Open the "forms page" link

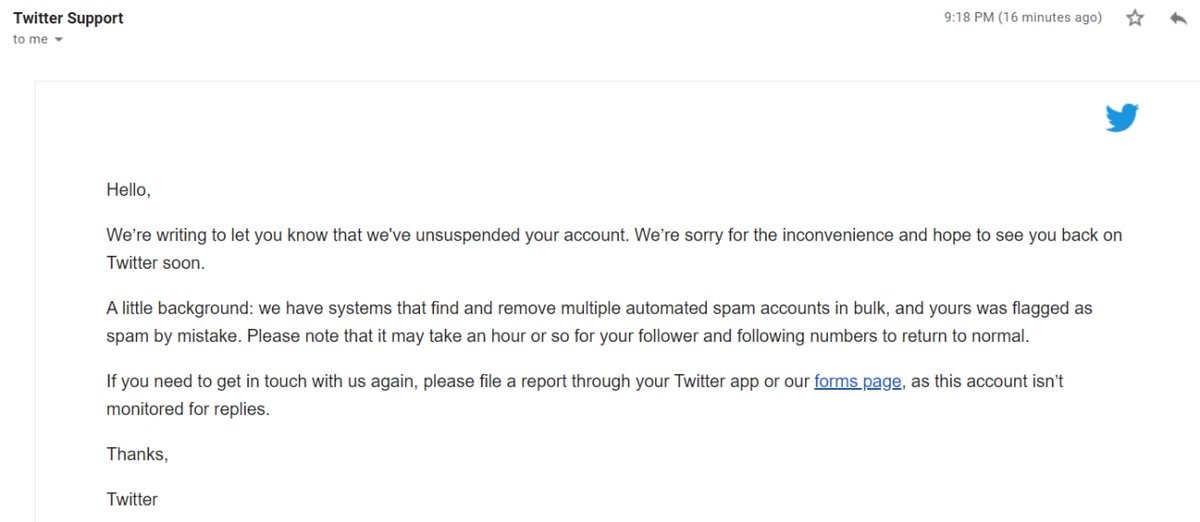point(858,381)
